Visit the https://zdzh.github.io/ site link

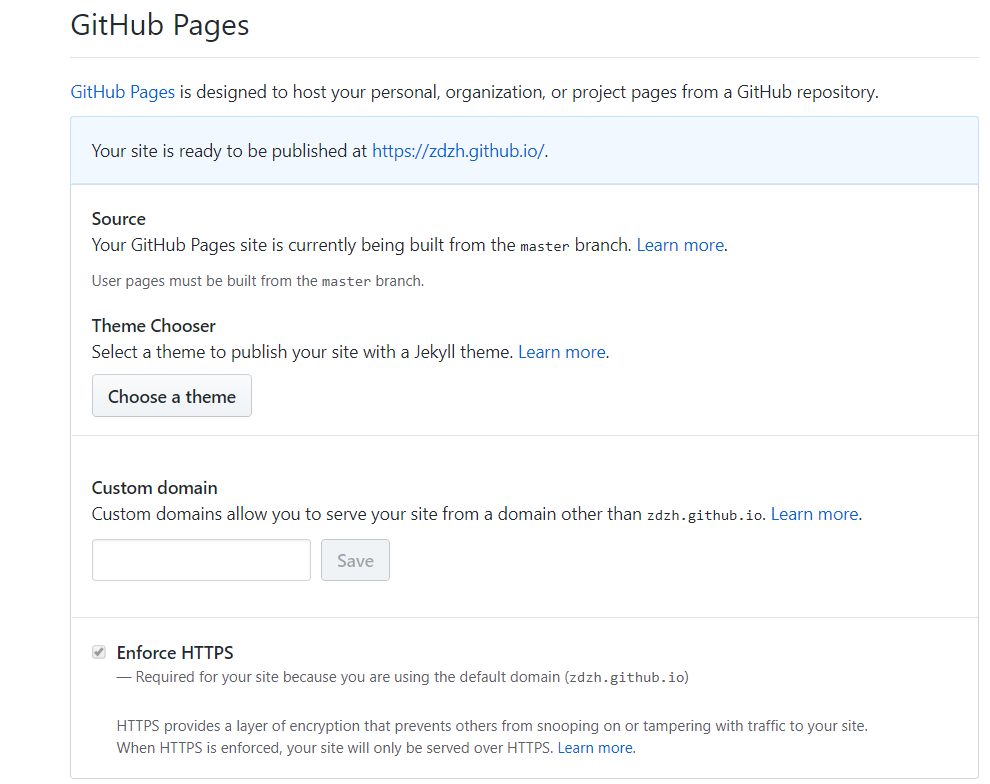[458, 151]
